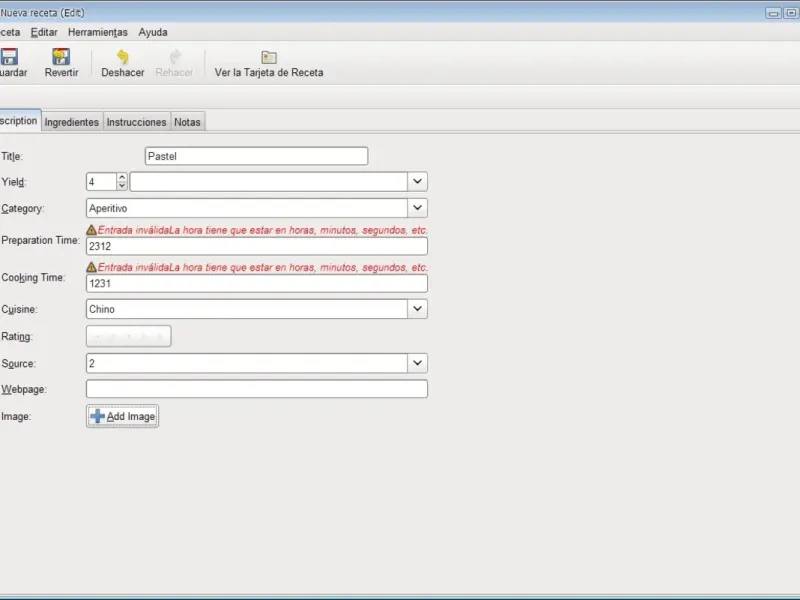Click the Revertir toolbar icon

[61, 56]
